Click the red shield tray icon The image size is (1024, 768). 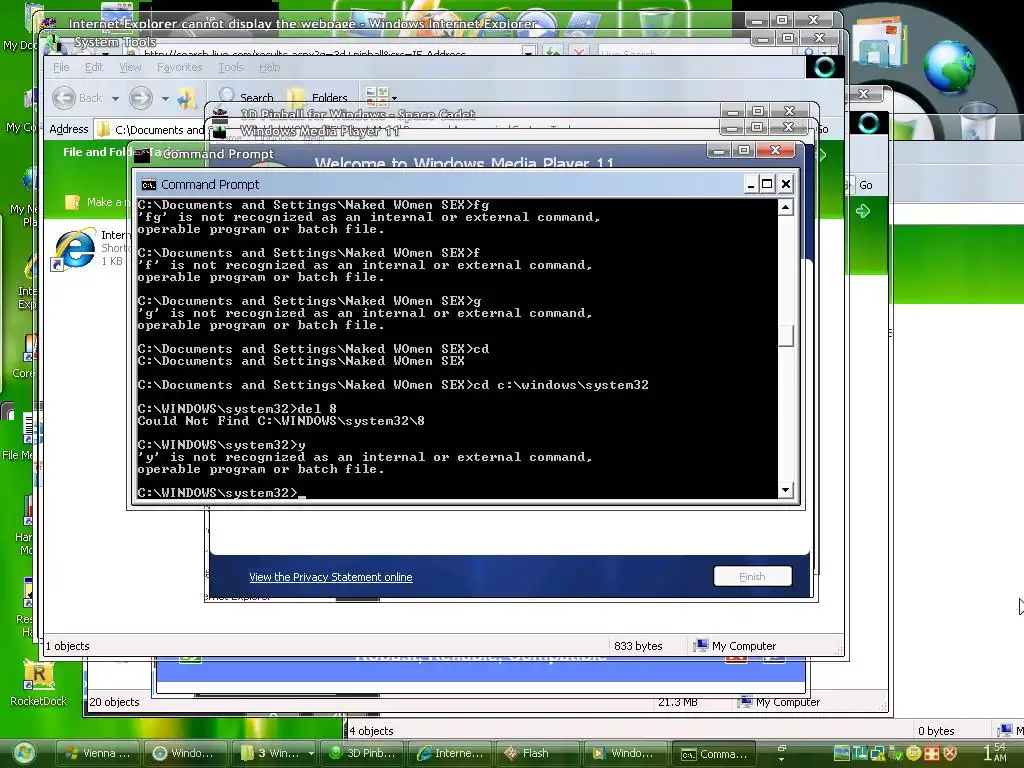tap(950, 753)
